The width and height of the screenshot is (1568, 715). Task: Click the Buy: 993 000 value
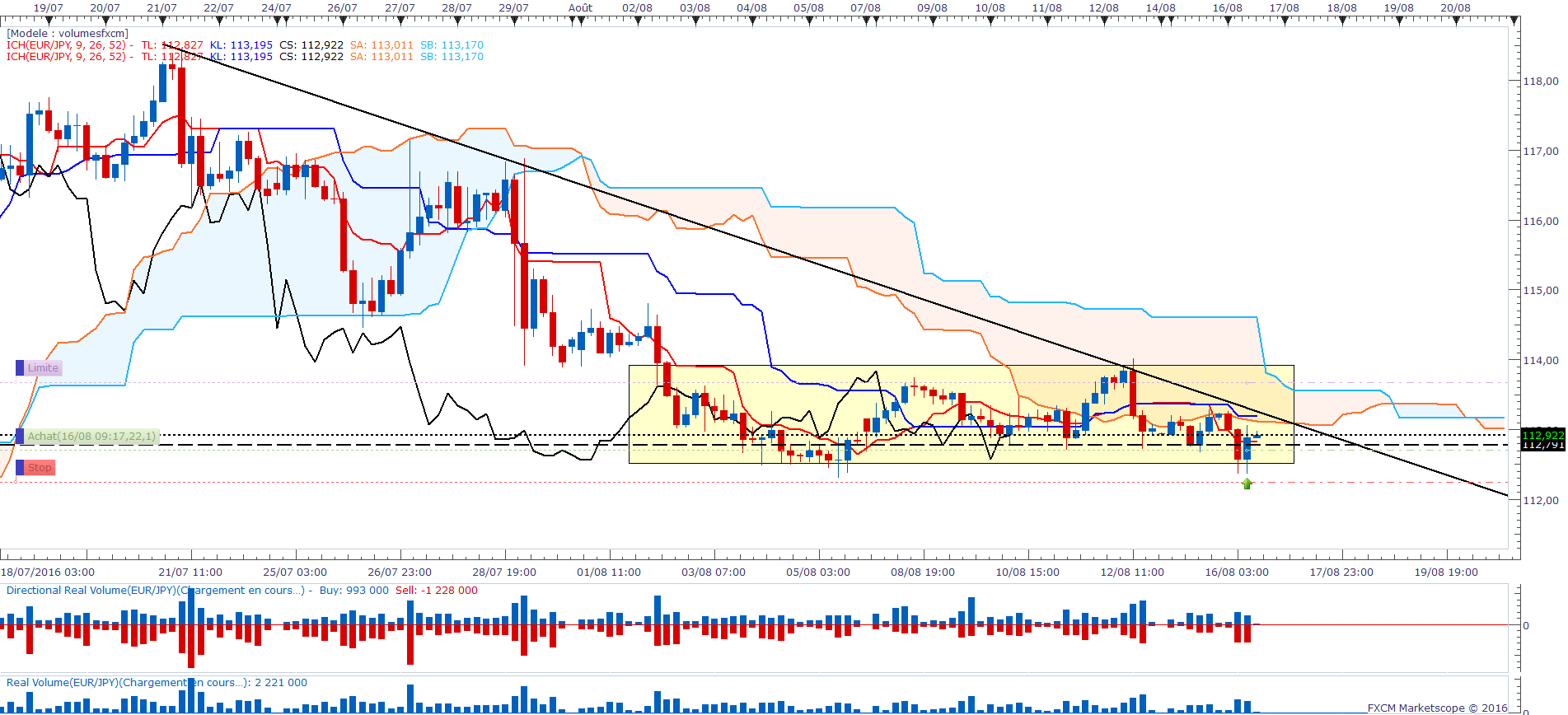point(354,591)
